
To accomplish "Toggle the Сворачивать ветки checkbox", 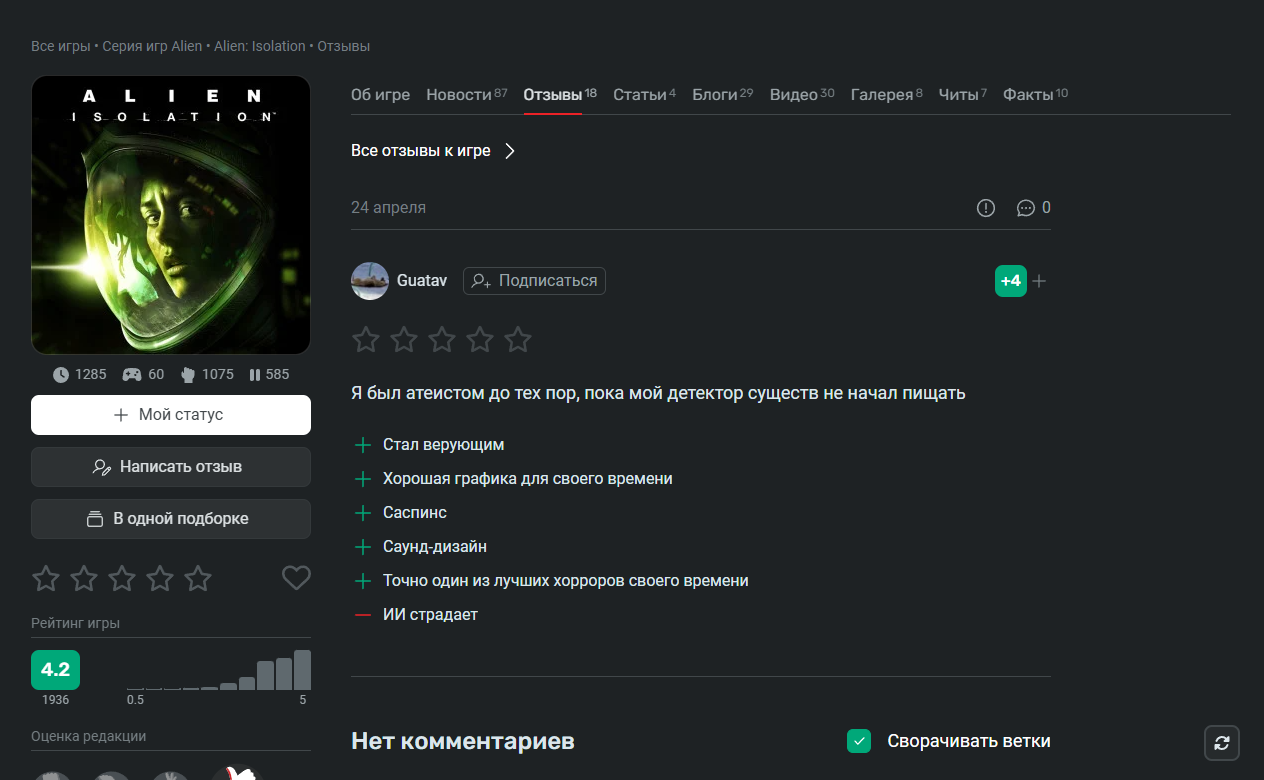I will point(859,741).
